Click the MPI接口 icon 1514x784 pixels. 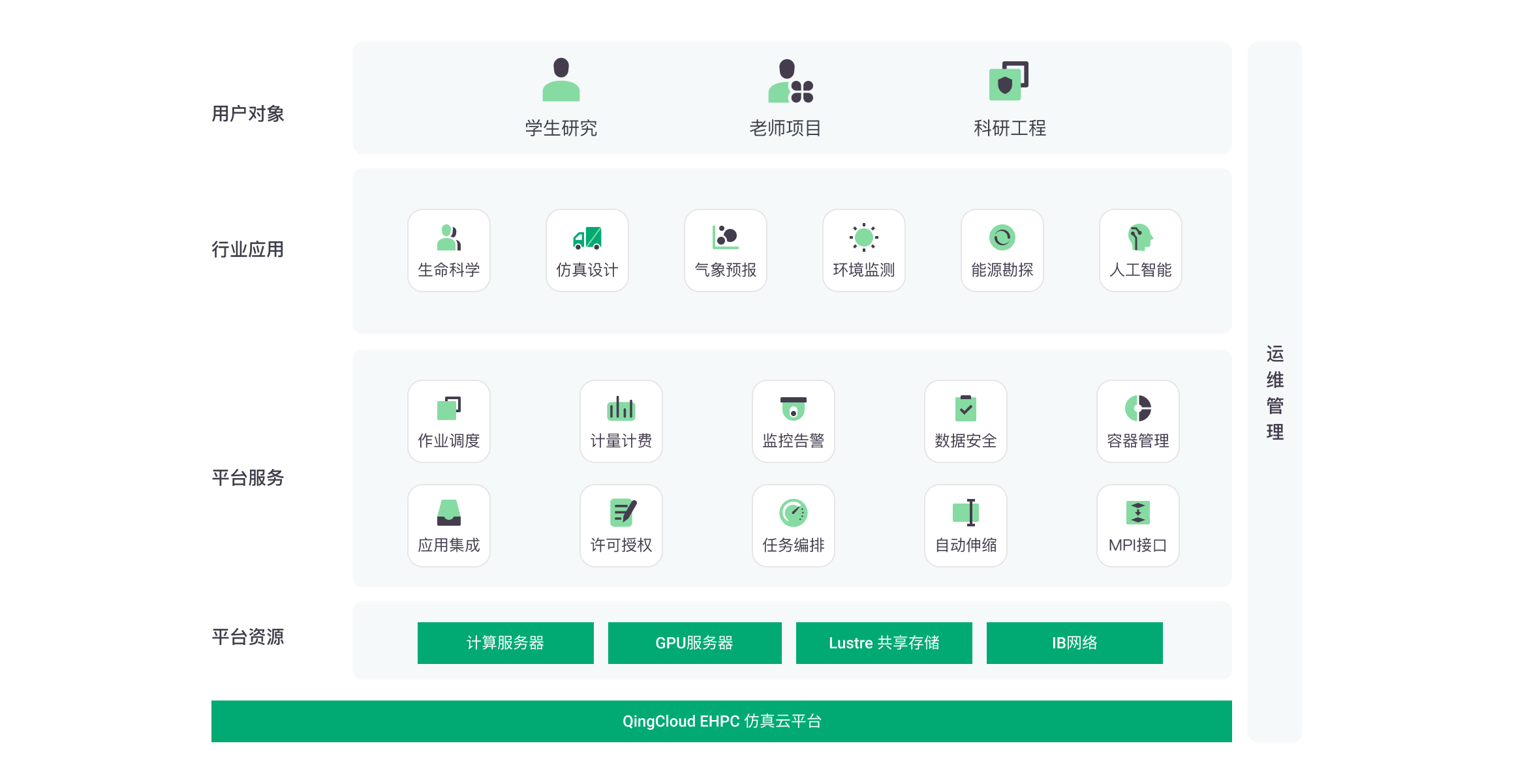1138,513
